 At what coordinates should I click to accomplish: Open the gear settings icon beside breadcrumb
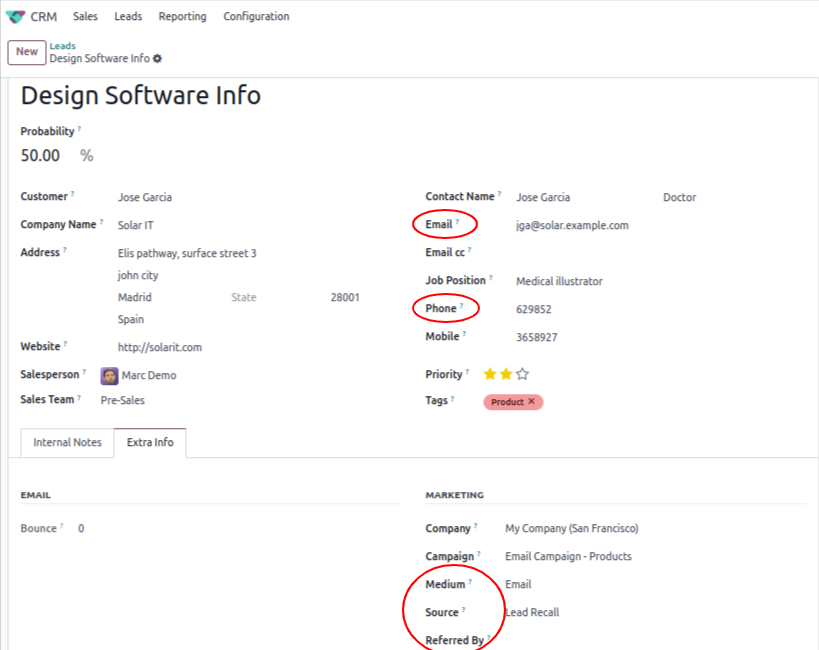pos(157,58)
